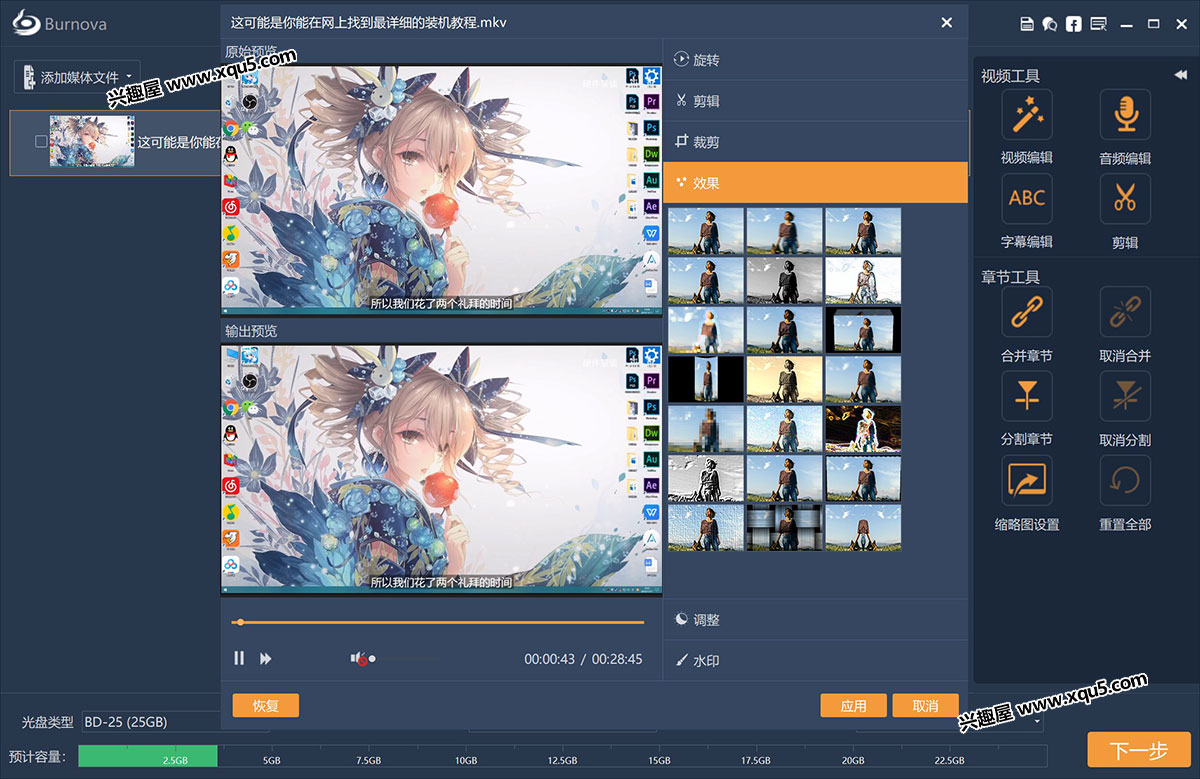Click the 恢复 restore button

click(265, 705)
